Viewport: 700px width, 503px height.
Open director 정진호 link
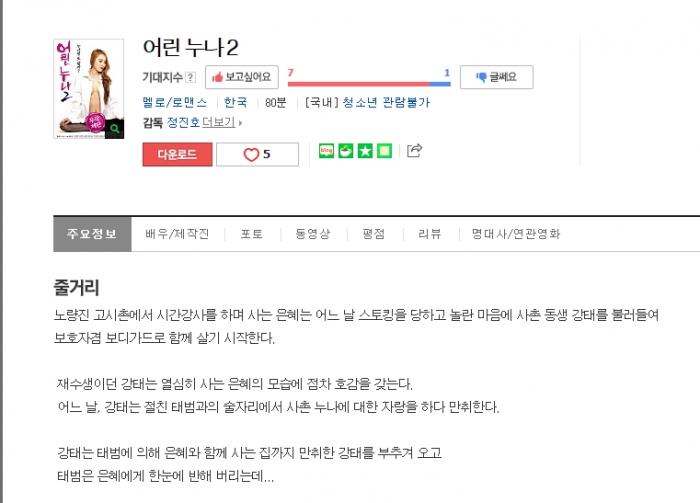pyautogui.click(x=183, y=122)
